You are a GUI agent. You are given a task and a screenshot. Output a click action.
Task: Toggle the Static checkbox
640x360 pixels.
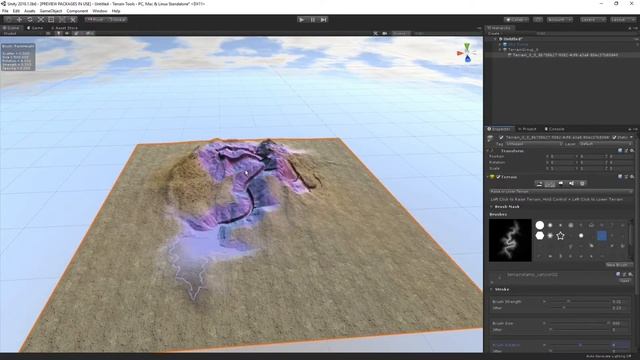coord(614,138)
